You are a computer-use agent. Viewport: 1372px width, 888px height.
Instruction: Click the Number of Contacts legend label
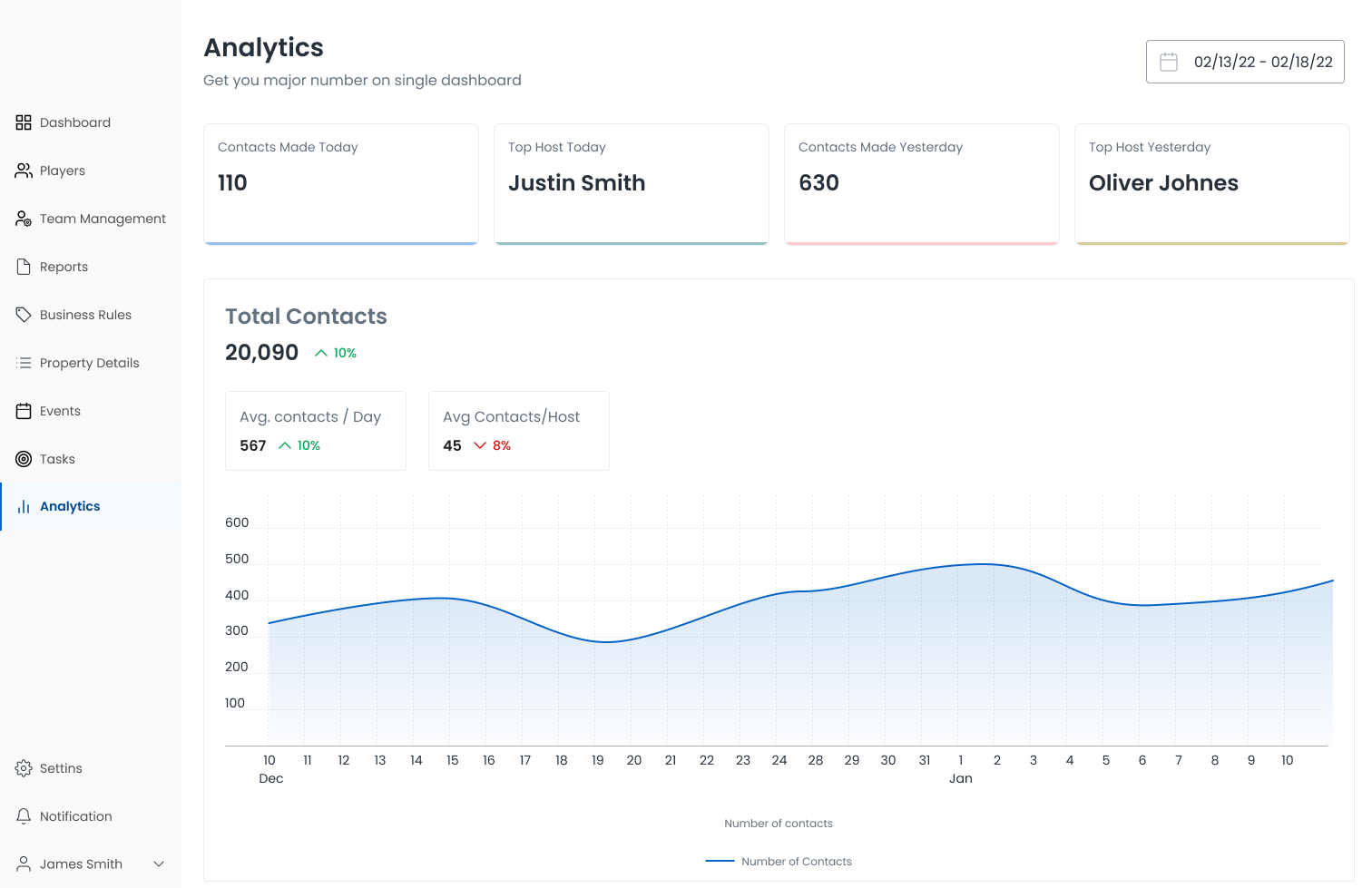point(797,862)
